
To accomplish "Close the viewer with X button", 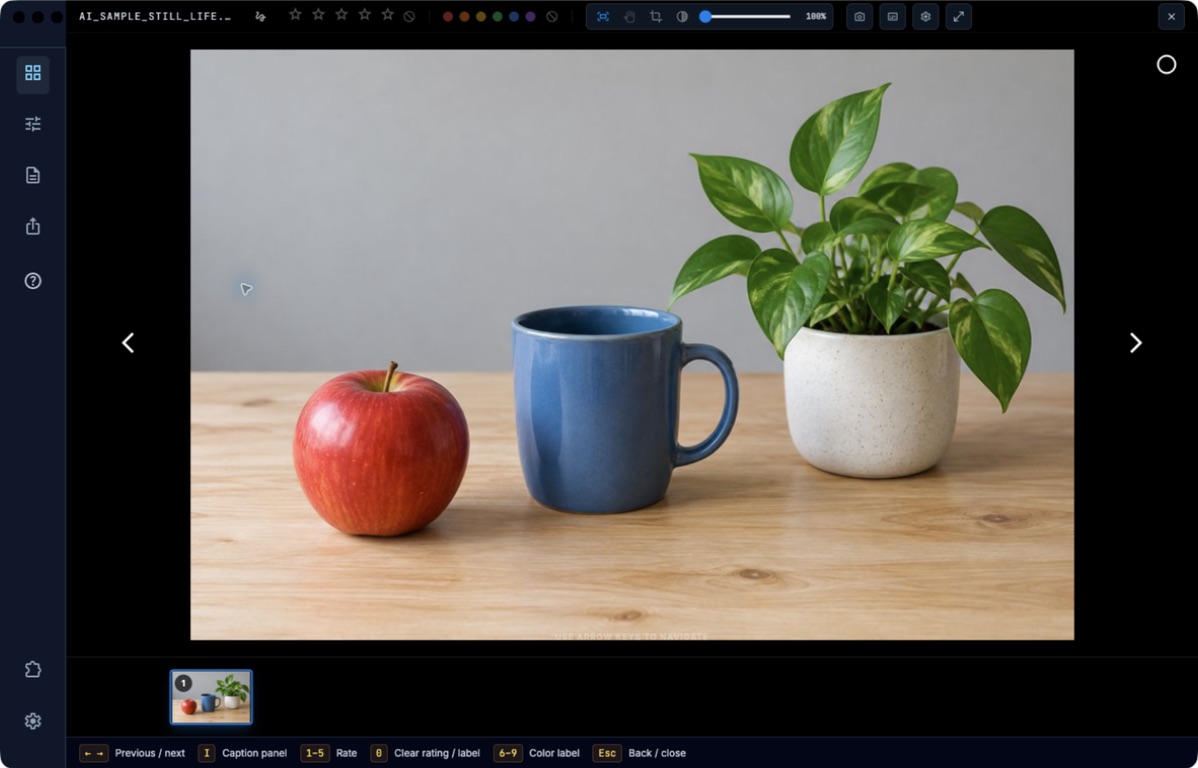I will click(x=1171, y=16).
